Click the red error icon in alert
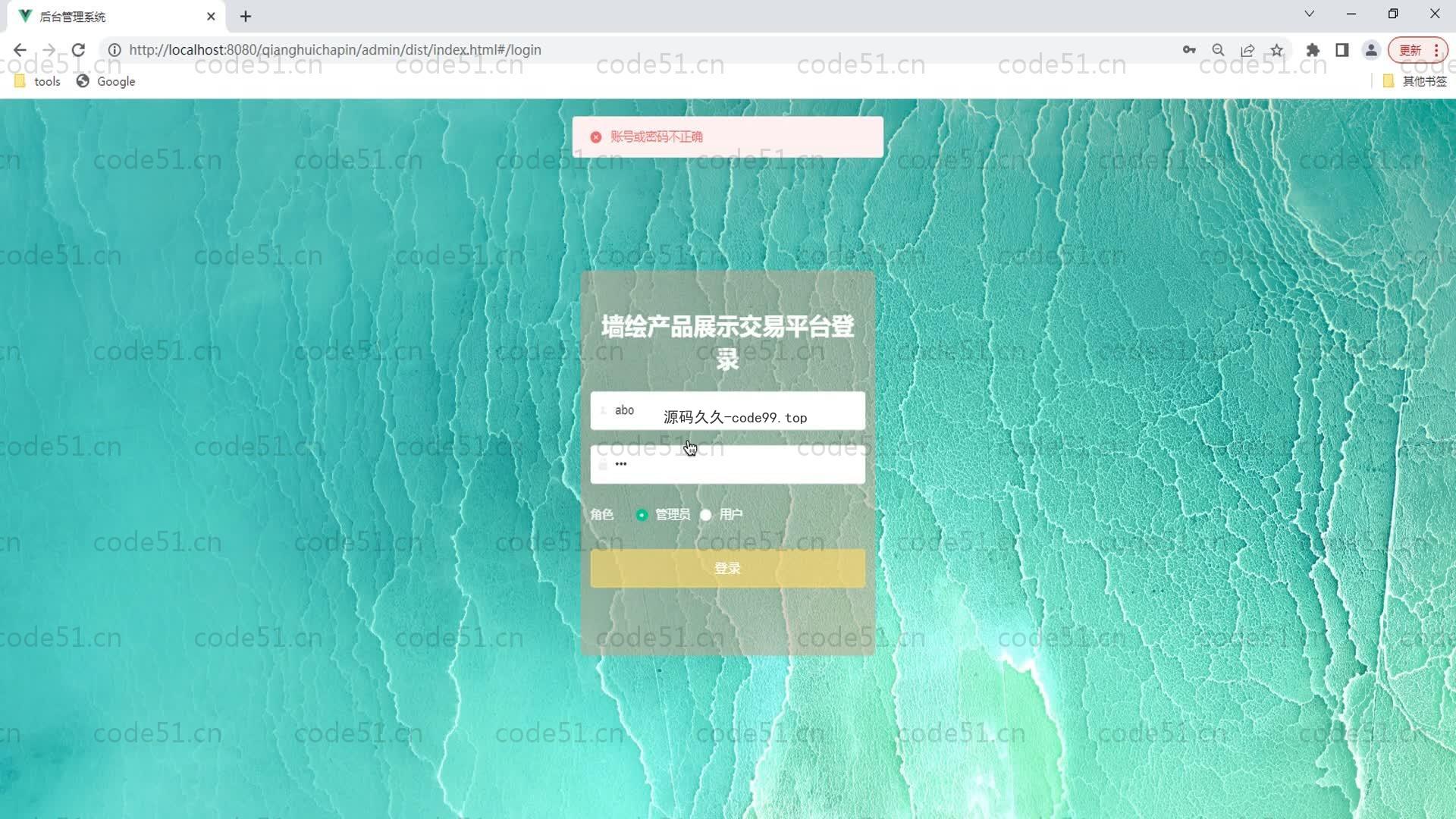The height and width of the screenshot is (819, 1456). (x=596, y=137)
